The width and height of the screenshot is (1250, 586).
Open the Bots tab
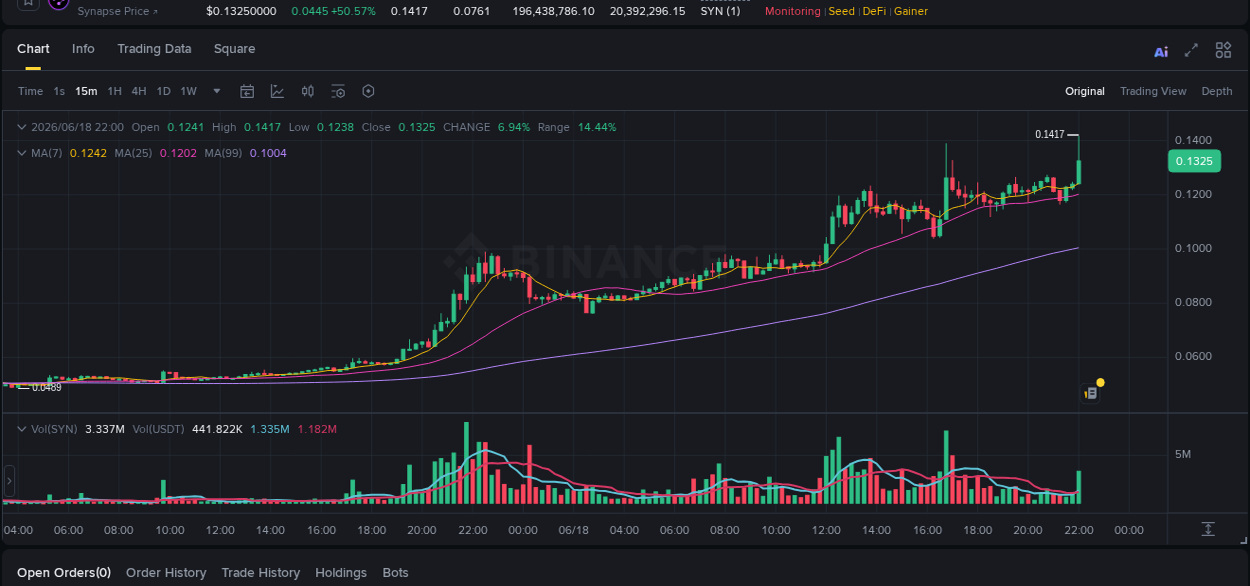coord(395,573)
